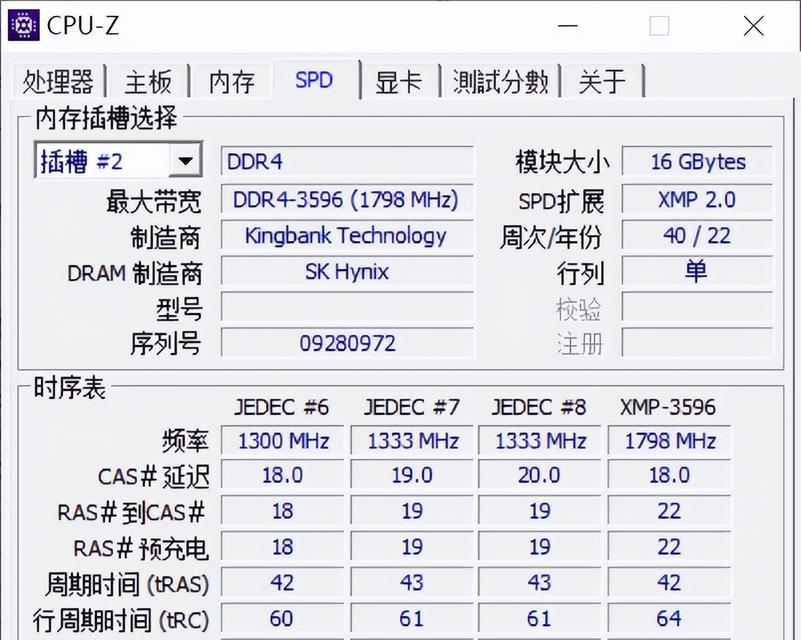The image size is (801, 640).
Task: Click the 最大带宽 label
Action: pyautogui.click(x=154, y=201)
